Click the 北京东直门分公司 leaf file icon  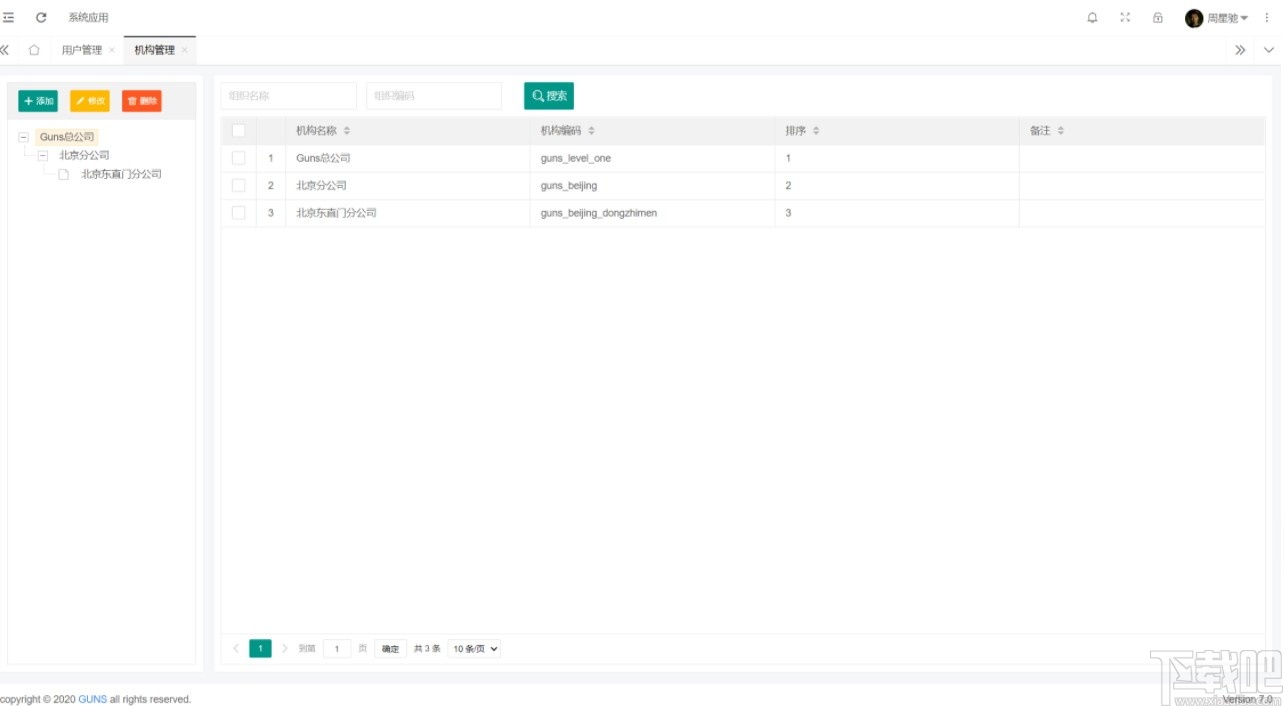tap(63, 174)
